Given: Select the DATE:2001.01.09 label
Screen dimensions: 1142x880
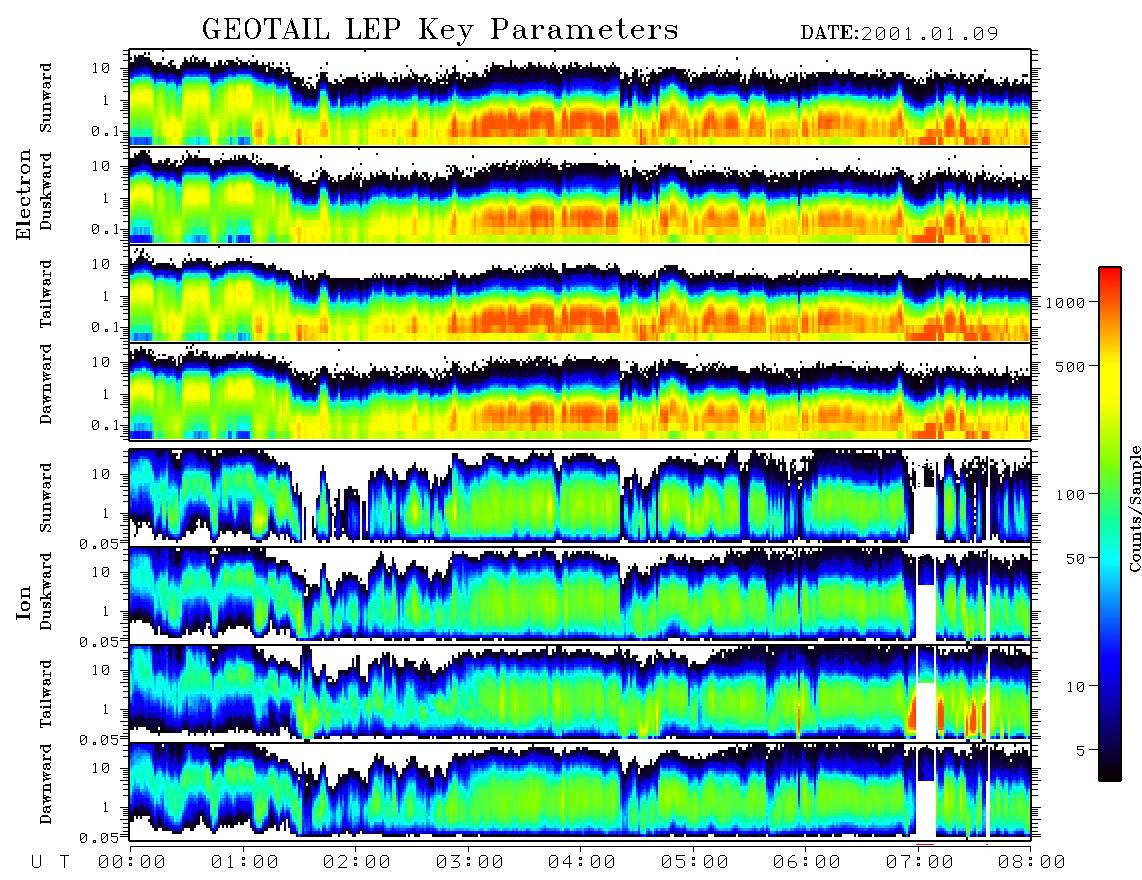Looking at the screenshot, I should (x=899, y=34).
